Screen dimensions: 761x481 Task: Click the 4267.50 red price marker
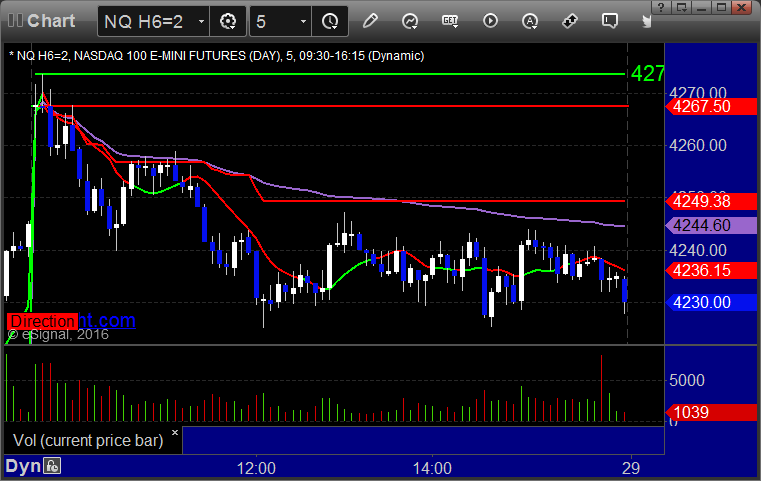tap(711, 106)
